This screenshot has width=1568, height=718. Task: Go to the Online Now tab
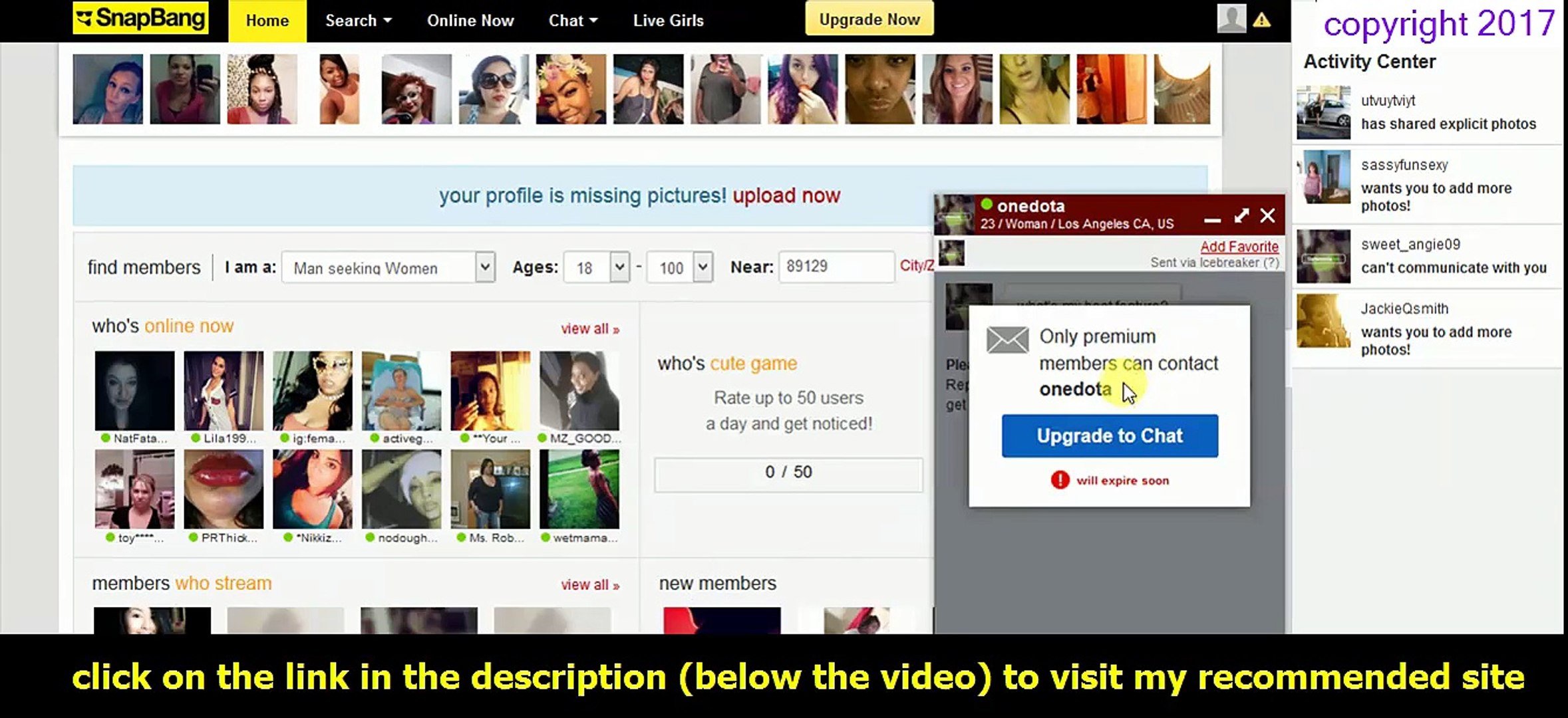[x=470, y=21]
